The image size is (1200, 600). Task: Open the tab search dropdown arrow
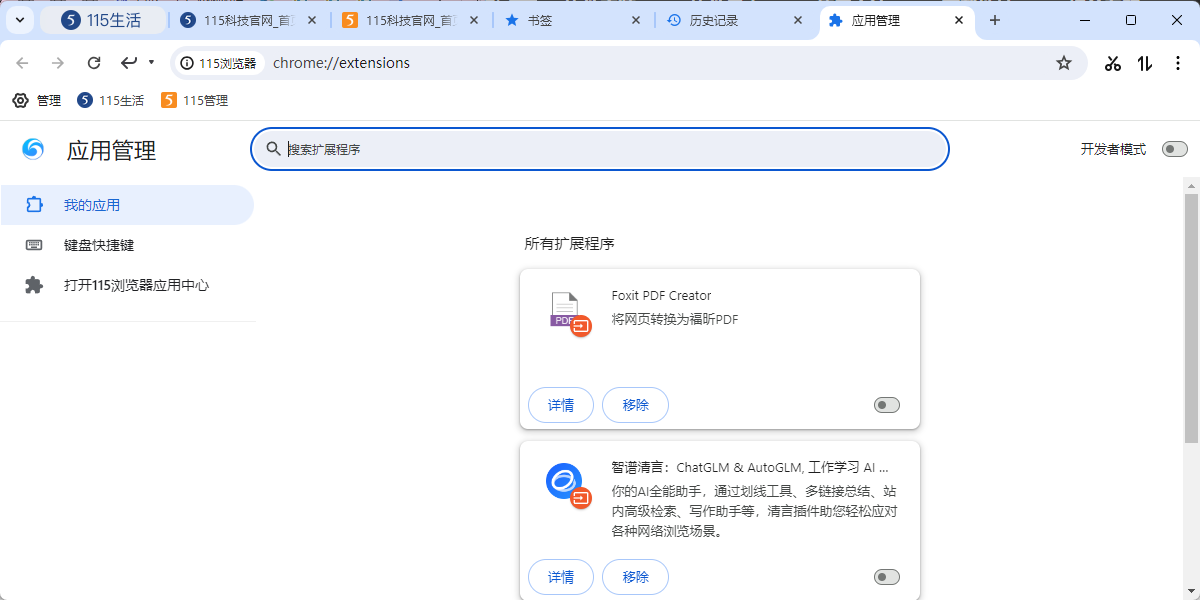pos(19,20)
